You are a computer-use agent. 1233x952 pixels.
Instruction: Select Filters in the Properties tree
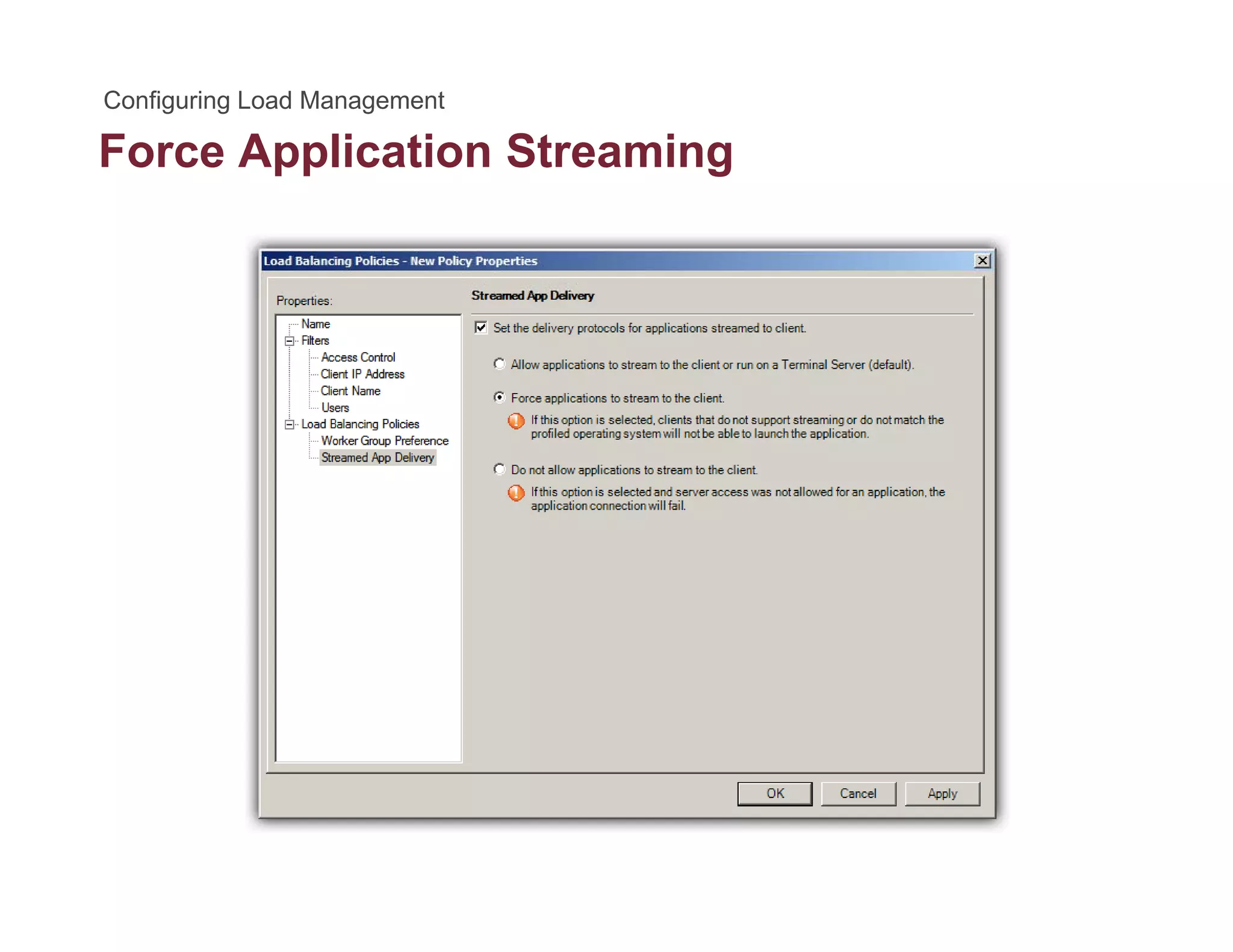[315, 341]
